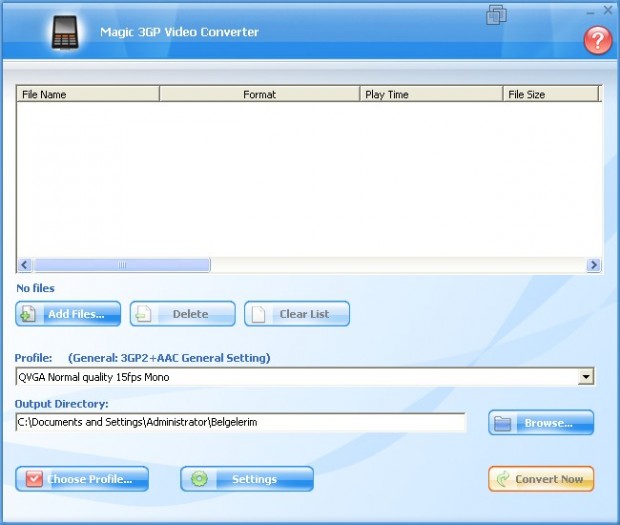This screenshot has width=620, height=525.
Task: Open help via the red question mark icon
Action: (x=597, y=41)
